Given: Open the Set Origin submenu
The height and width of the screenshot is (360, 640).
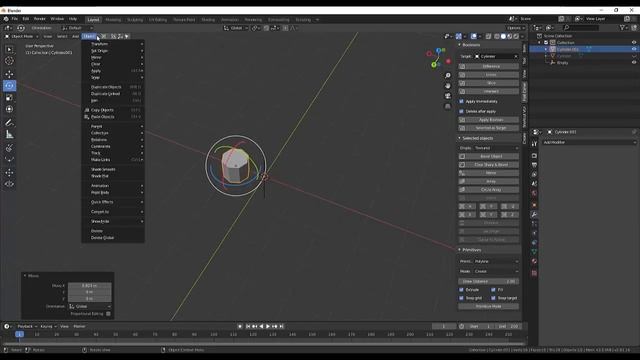Looking at the screenshot, I should [113, 51].
